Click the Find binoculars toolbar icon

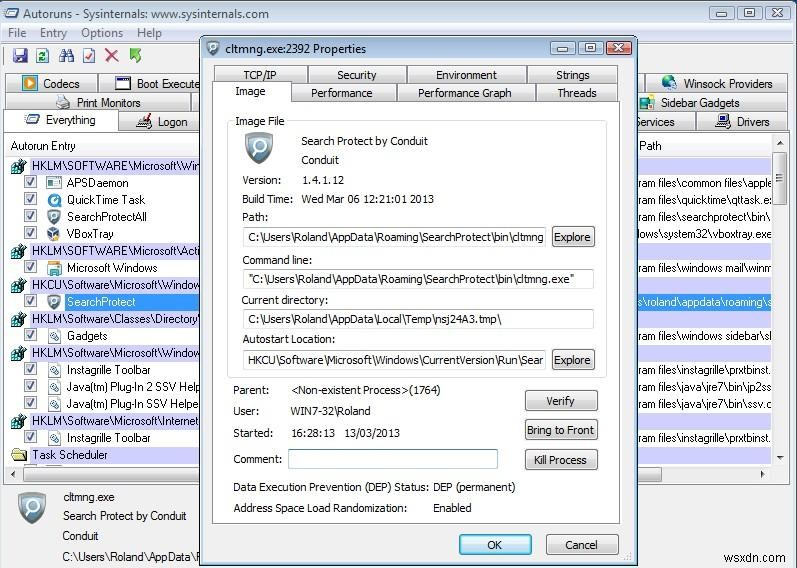(66, 55)
